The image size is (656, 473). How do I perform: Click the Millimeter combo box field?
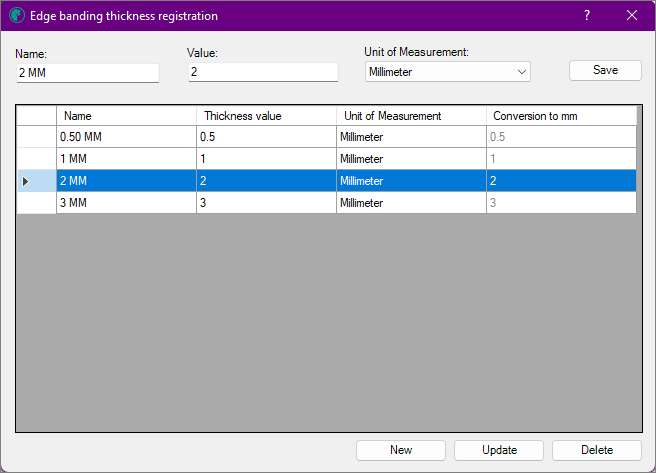(448, 72)
